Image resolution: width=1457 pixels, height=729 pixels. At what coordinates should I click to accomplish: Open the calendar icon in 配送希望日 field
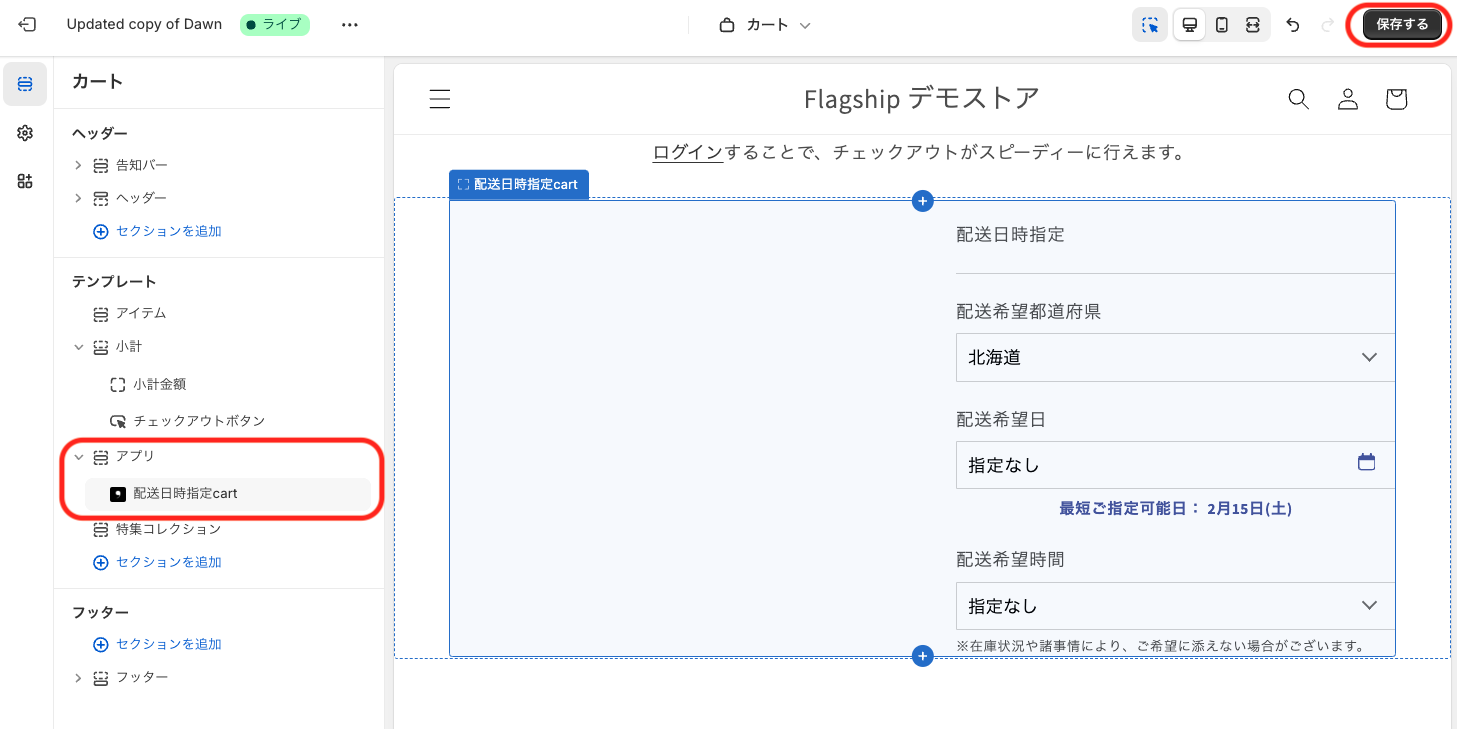click(x=1366, y=462)
